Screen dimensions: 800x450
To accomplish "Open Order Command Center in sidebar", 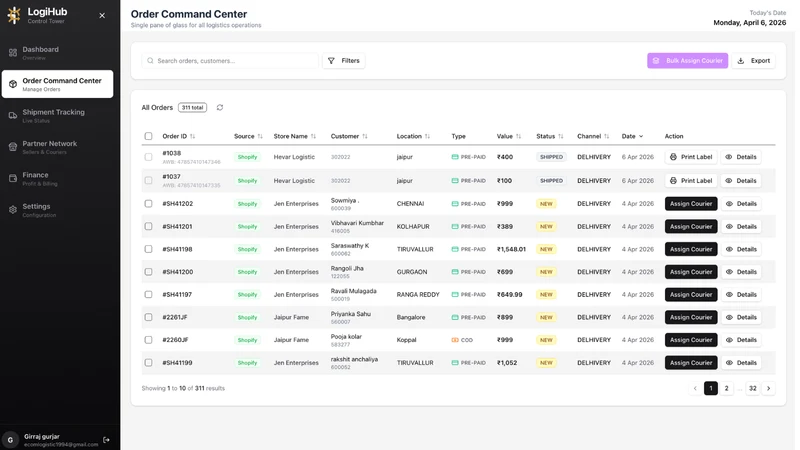I will (57, 84).
